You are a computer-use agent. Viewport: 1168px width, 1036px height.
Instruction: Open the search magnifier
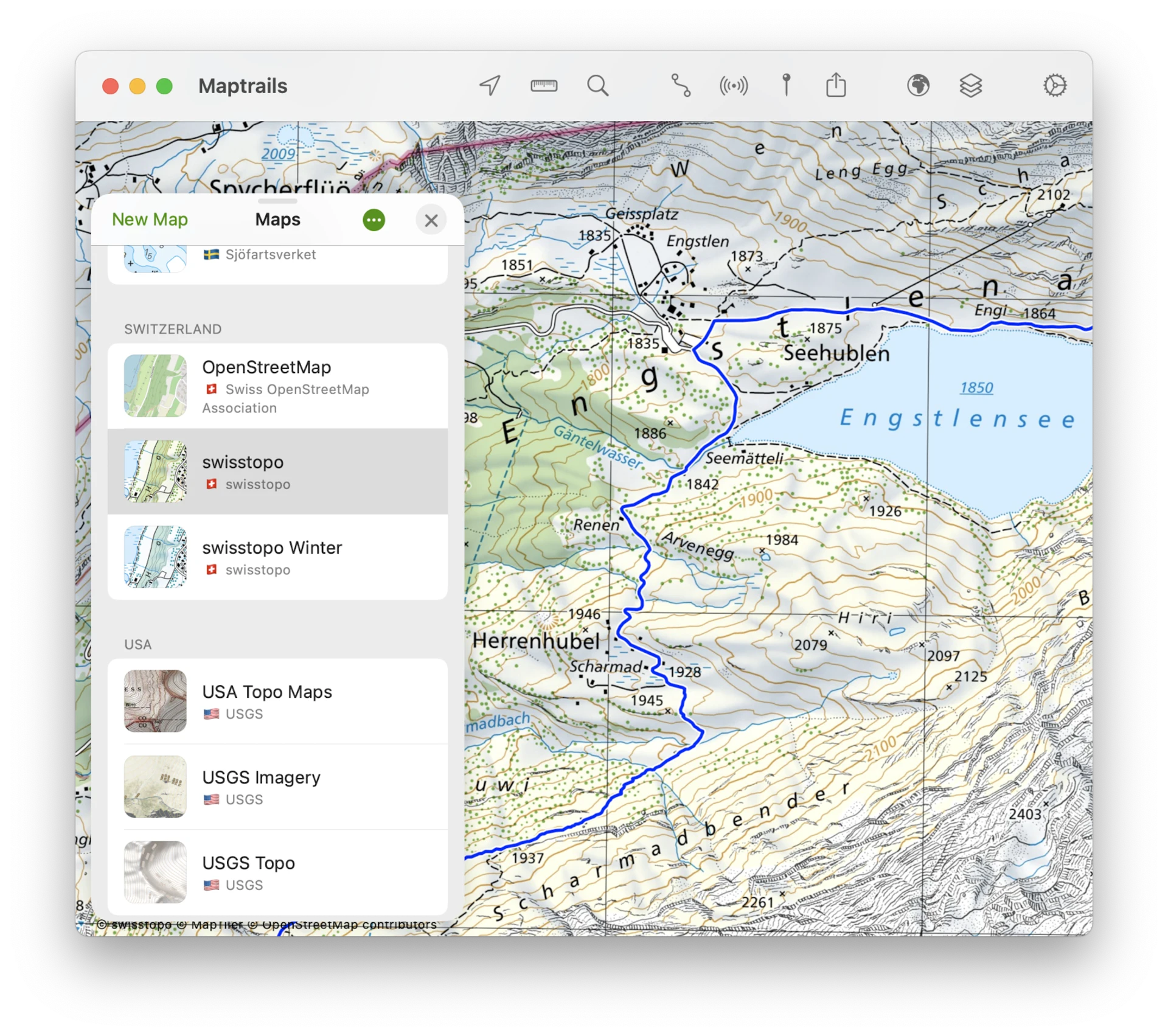[597, 86]
